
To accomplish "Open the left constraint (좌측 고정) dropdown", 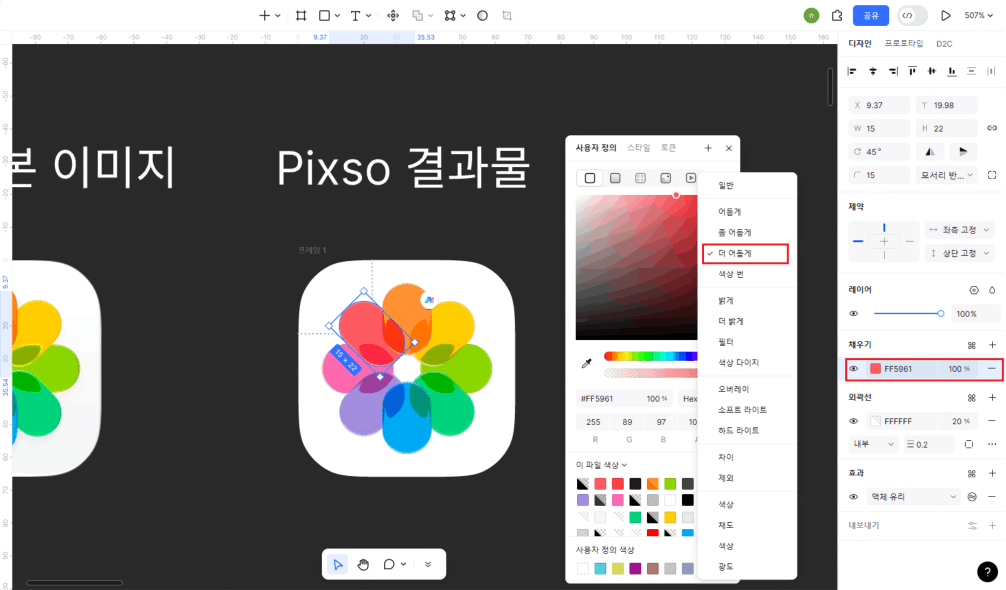I will [959, 230].
